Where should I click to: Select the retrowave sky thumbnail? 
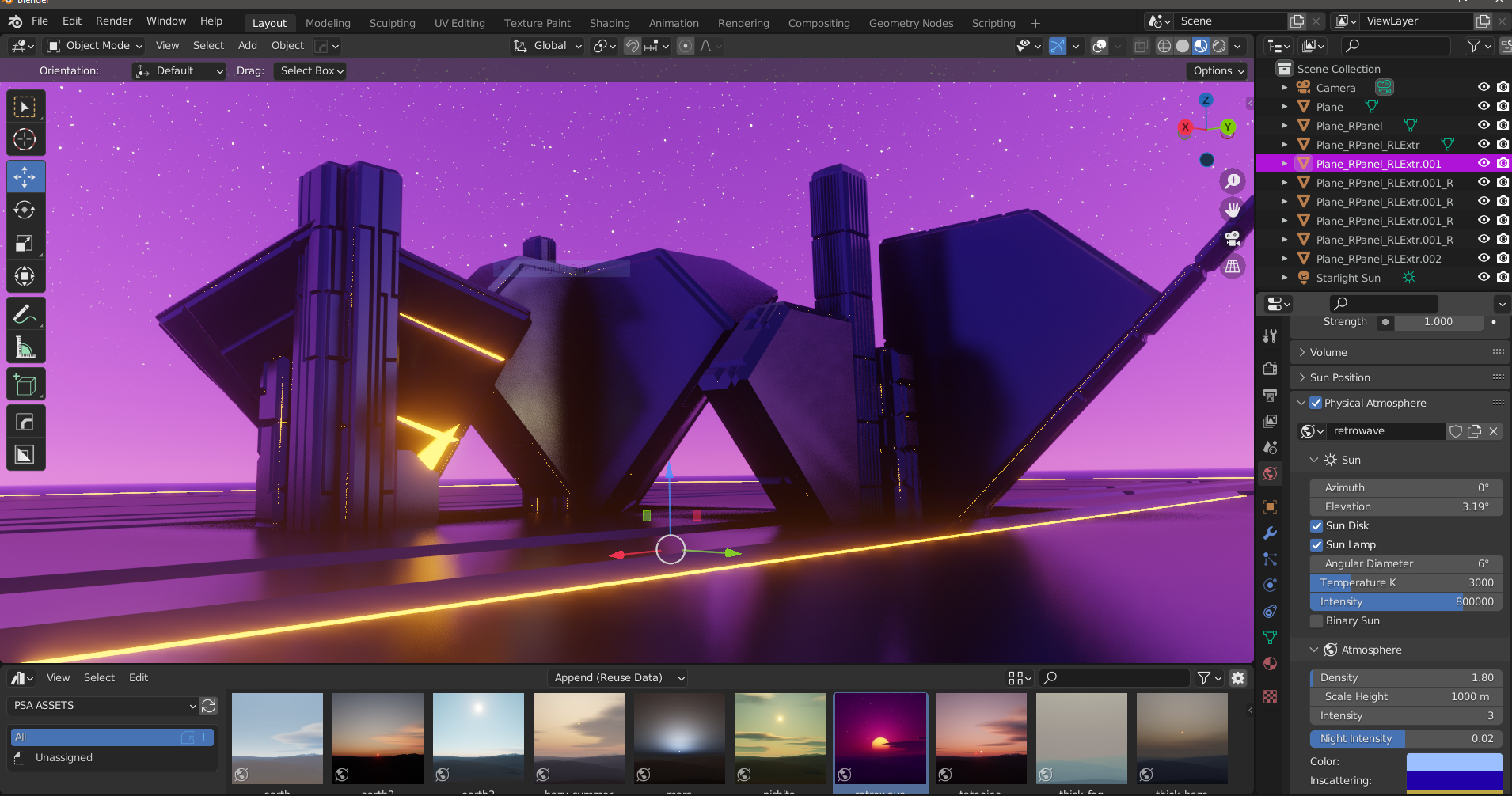tap(880, 738)
